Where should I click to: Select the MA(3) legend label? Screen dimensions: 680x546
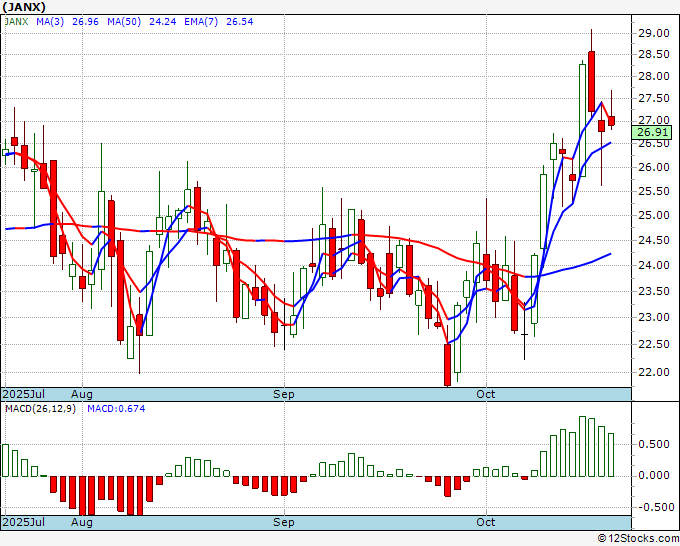50,22
